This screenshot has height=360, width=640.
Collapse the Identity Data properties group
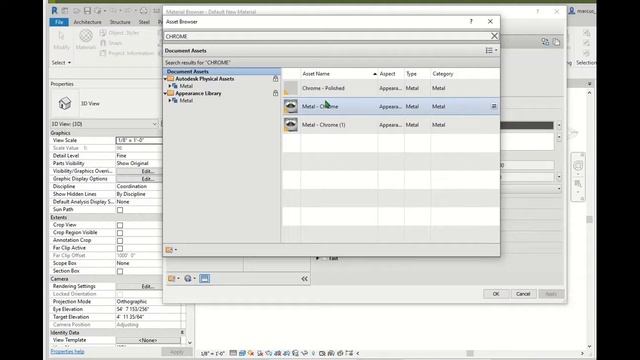182,333
